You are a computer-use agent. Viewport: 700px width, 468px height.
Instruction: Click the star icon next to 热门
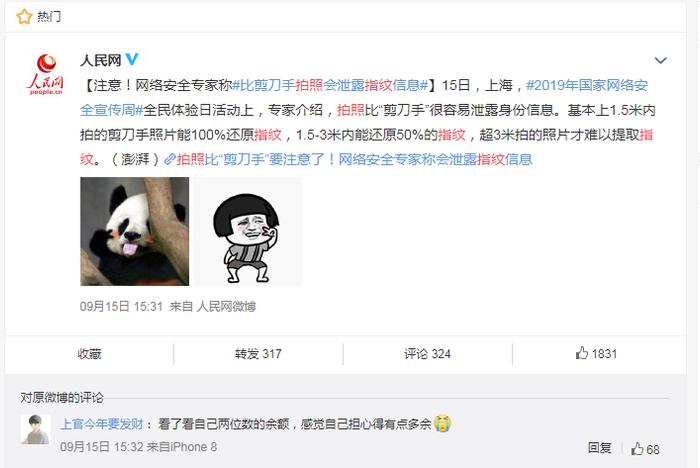coord(24,17)
